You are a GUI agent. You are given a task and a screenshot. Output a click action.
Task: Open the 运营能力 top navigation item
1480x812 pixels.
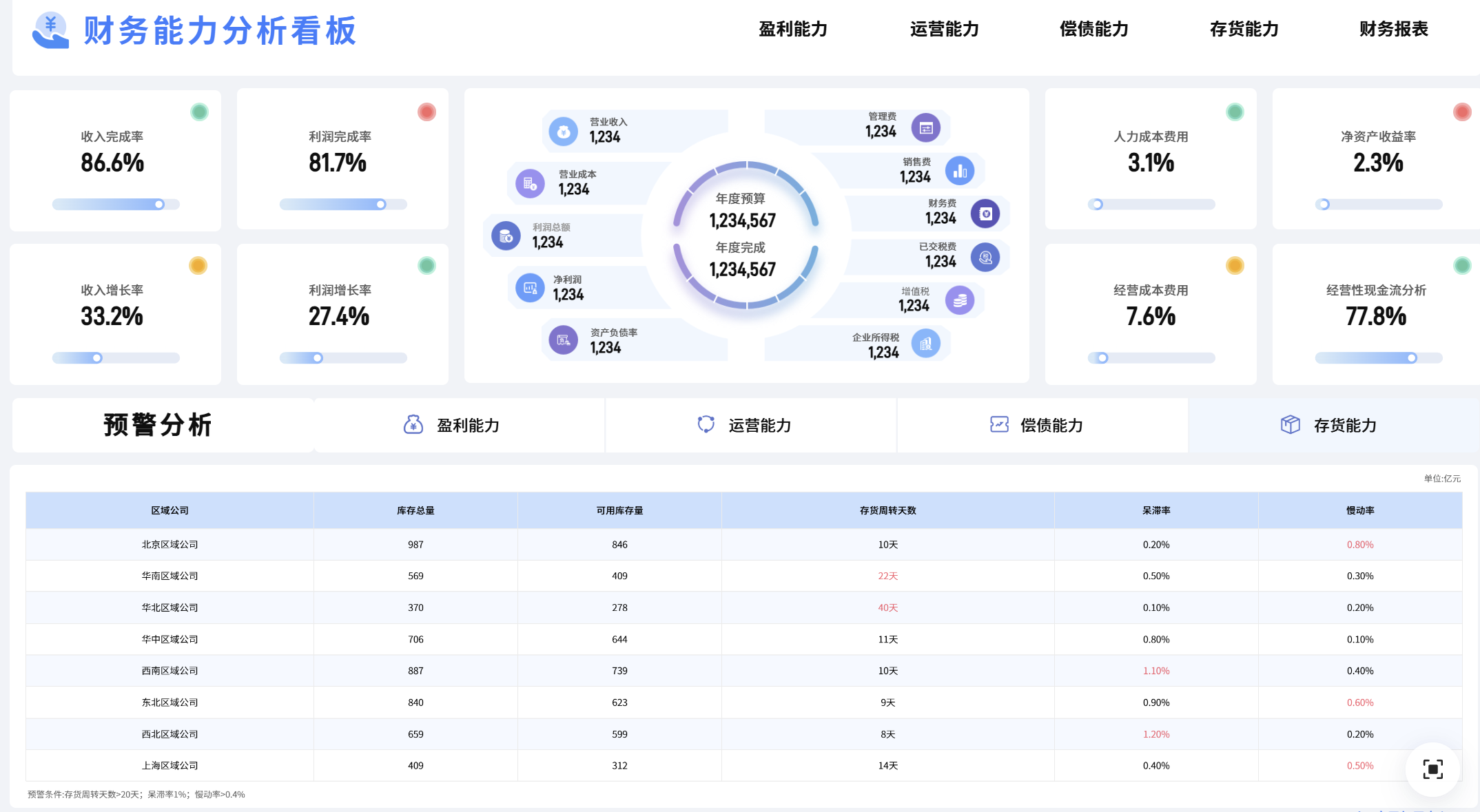click(944, 29)
